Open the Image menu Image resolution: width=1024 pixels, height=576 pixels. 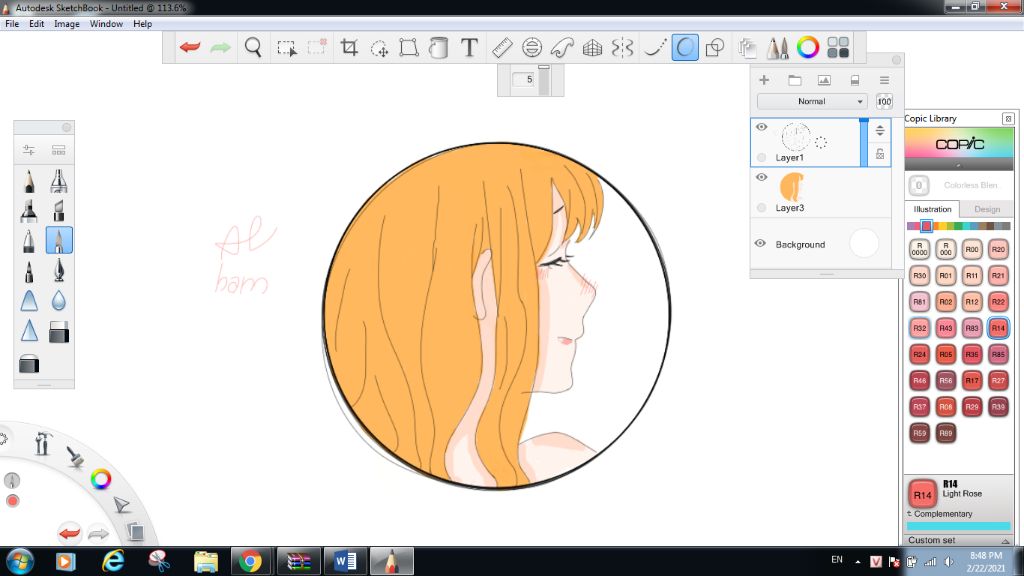67,24
